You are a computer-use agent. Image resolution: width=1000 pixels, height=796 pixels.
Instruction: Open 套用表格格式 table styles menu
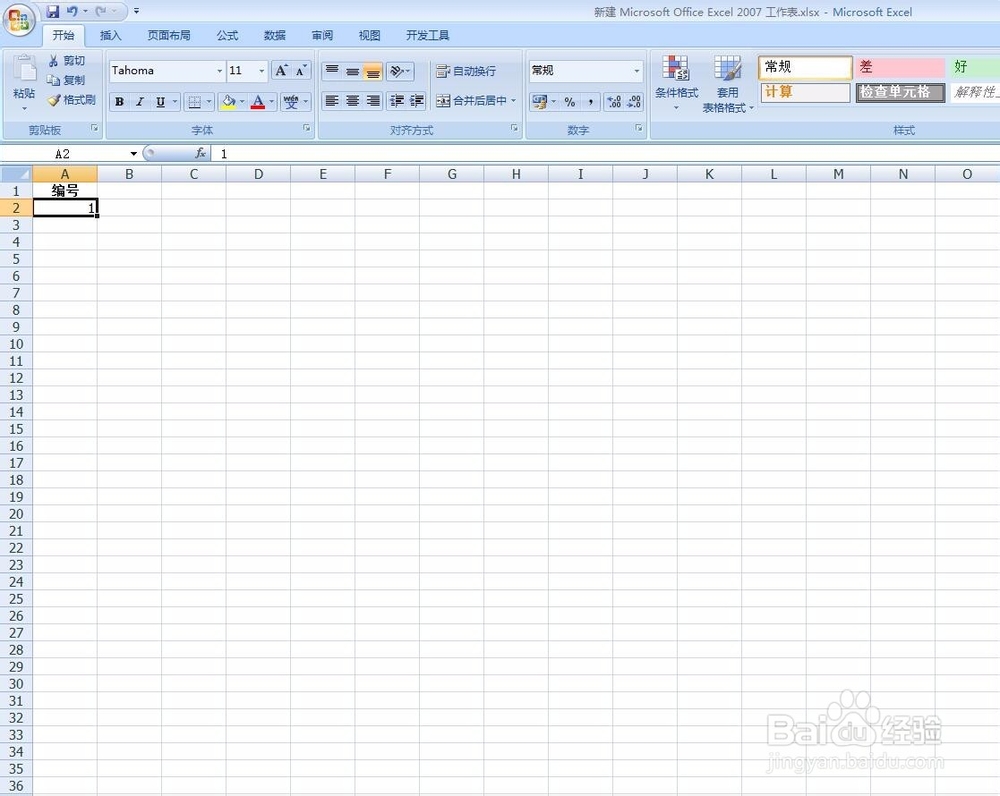[x=728, y=84]
